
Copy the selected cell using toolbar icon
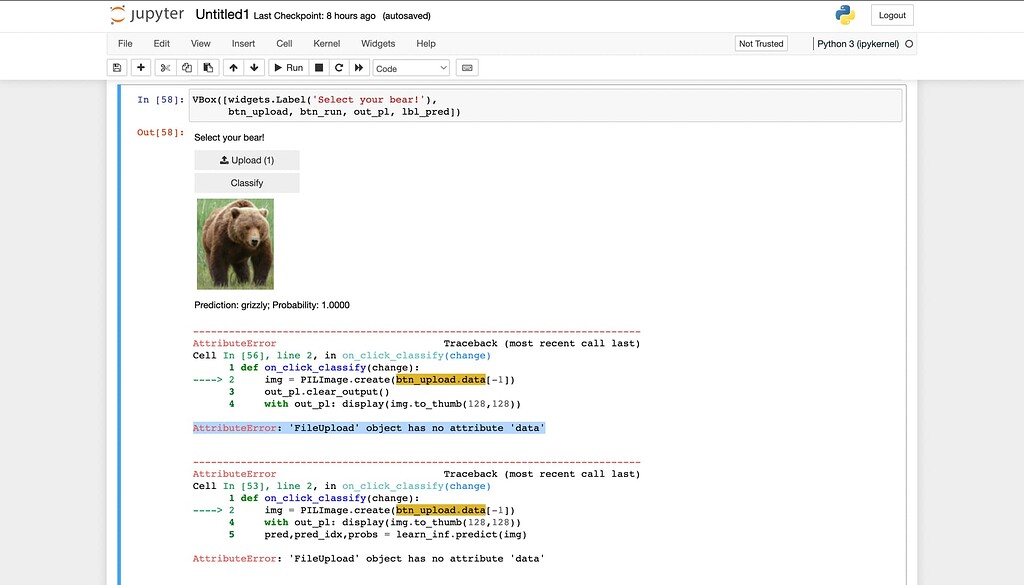tap(187, 67)
